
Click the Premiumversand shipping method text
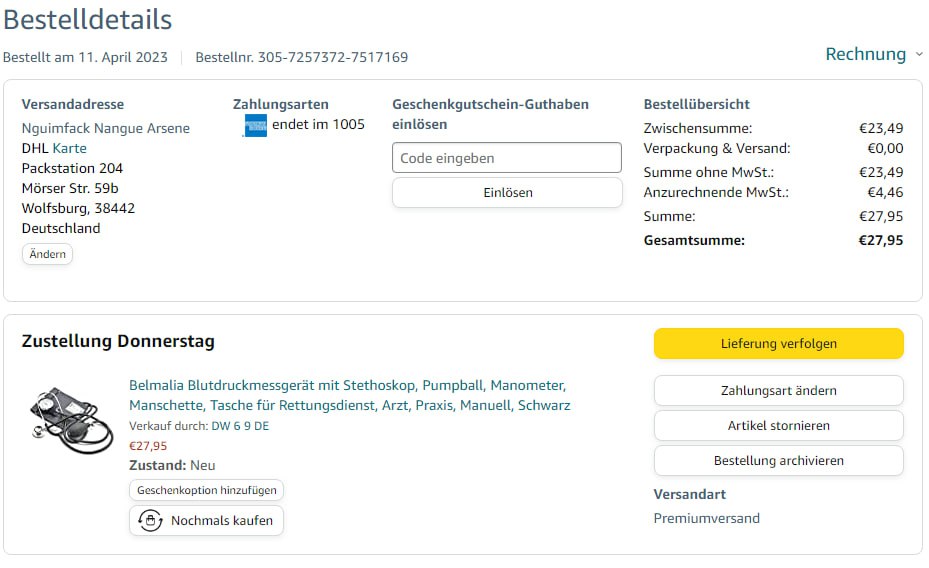(706, 518)
